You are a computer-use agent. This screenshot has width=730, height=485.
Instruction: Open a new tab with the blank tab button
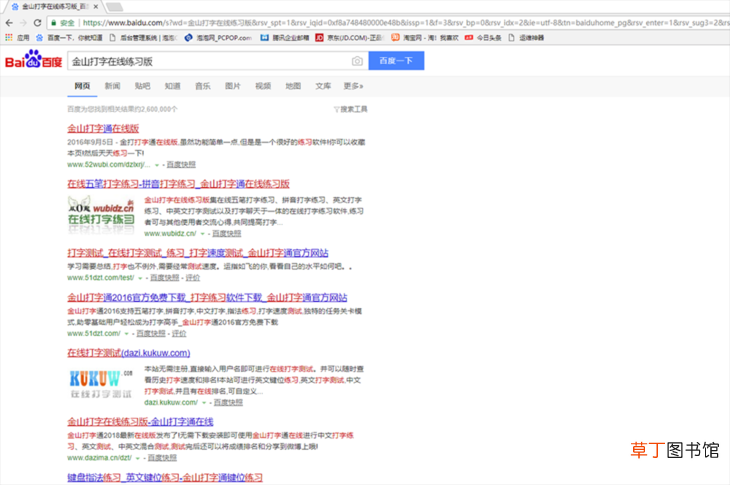click(115, 7)
